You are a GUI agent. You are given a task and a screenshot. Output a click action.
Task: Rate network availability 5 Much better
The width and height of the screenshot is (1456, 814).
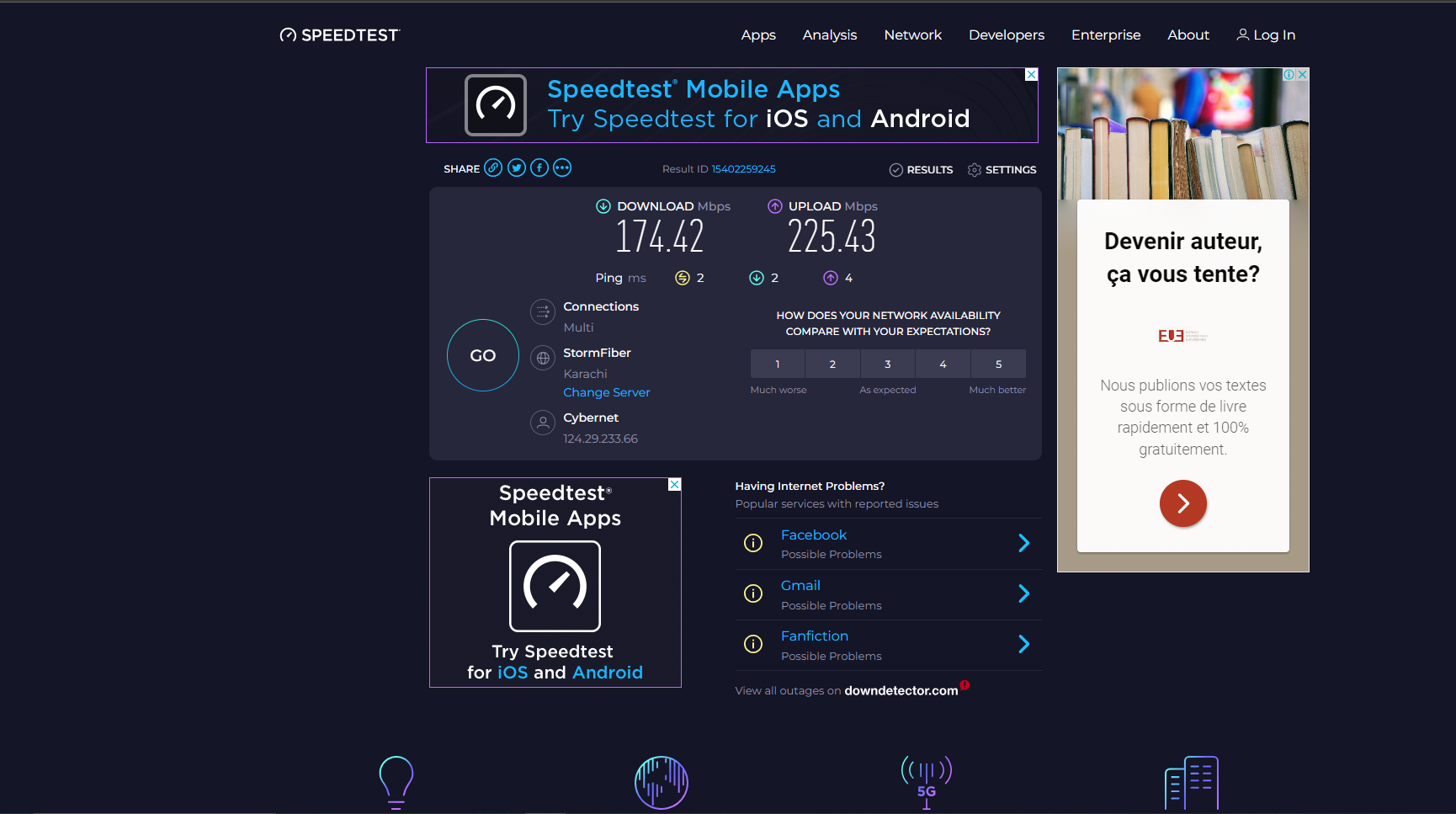click(999, 364)
